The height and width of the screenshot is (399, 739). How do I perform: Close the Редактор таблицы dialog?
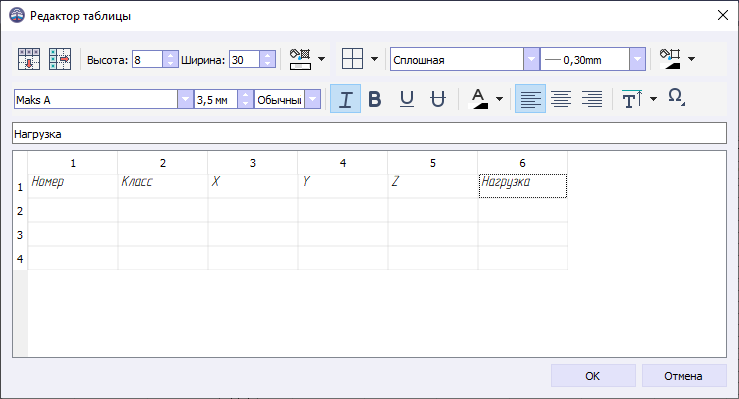tap(723, 16)
